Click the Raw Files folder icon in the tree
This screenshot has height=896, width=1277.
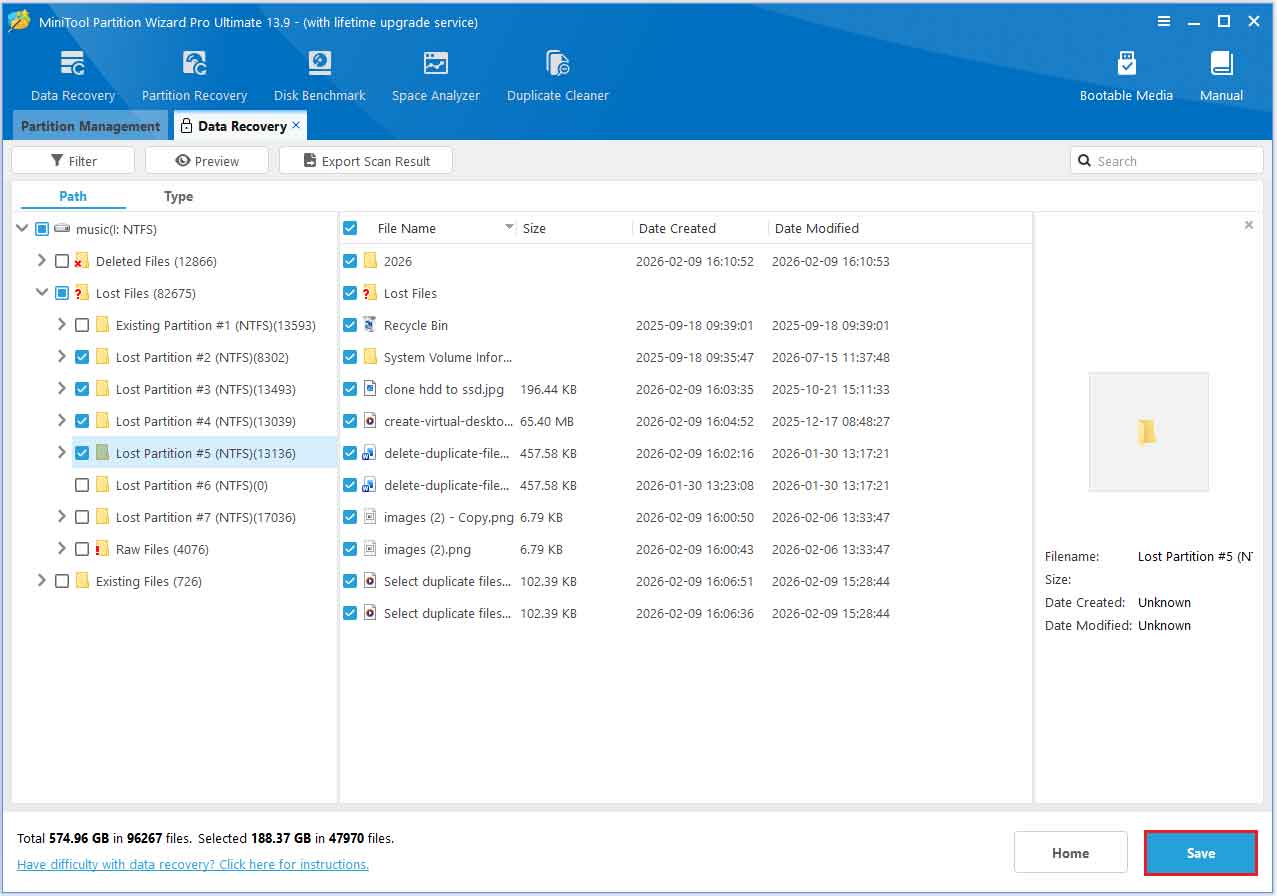tap(102, 549)
